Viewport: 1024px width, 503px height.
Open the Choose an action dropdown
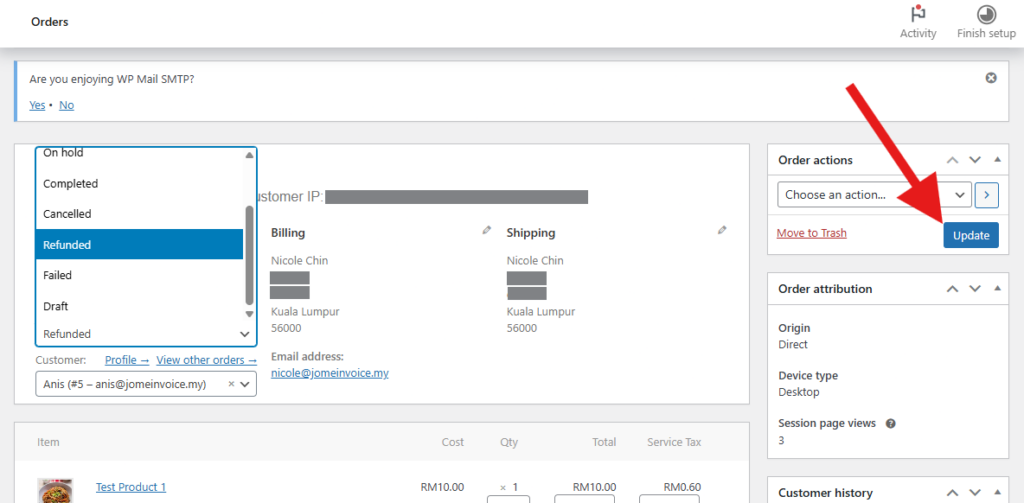click(874, 195)
